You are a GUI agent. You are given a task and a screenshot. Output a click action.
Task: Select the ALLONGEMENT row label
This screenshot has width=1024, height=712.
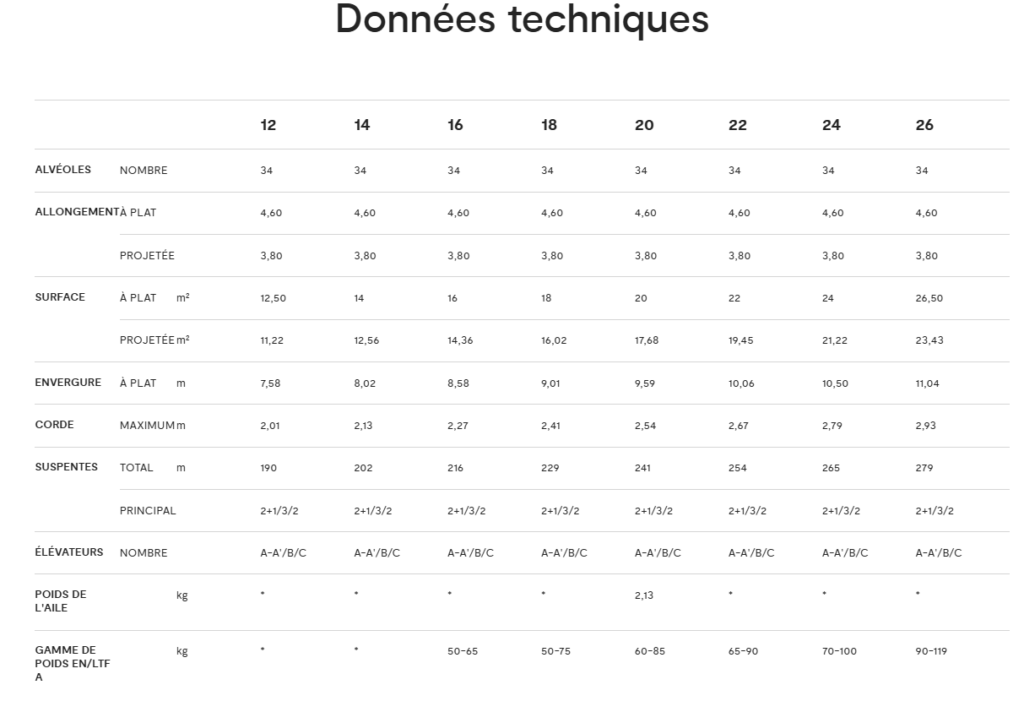pos(76,212)
